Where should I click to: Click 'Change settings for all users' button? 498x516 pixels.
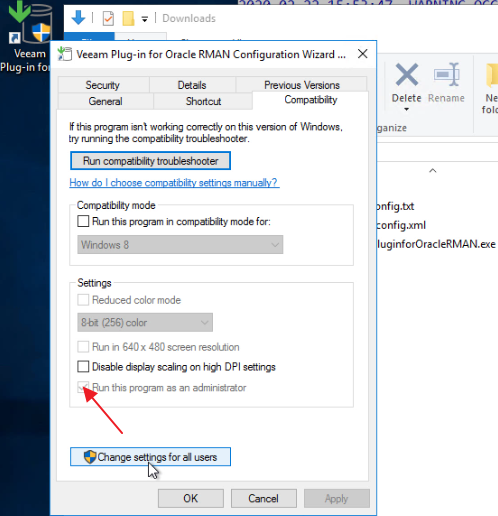point(150,457)
